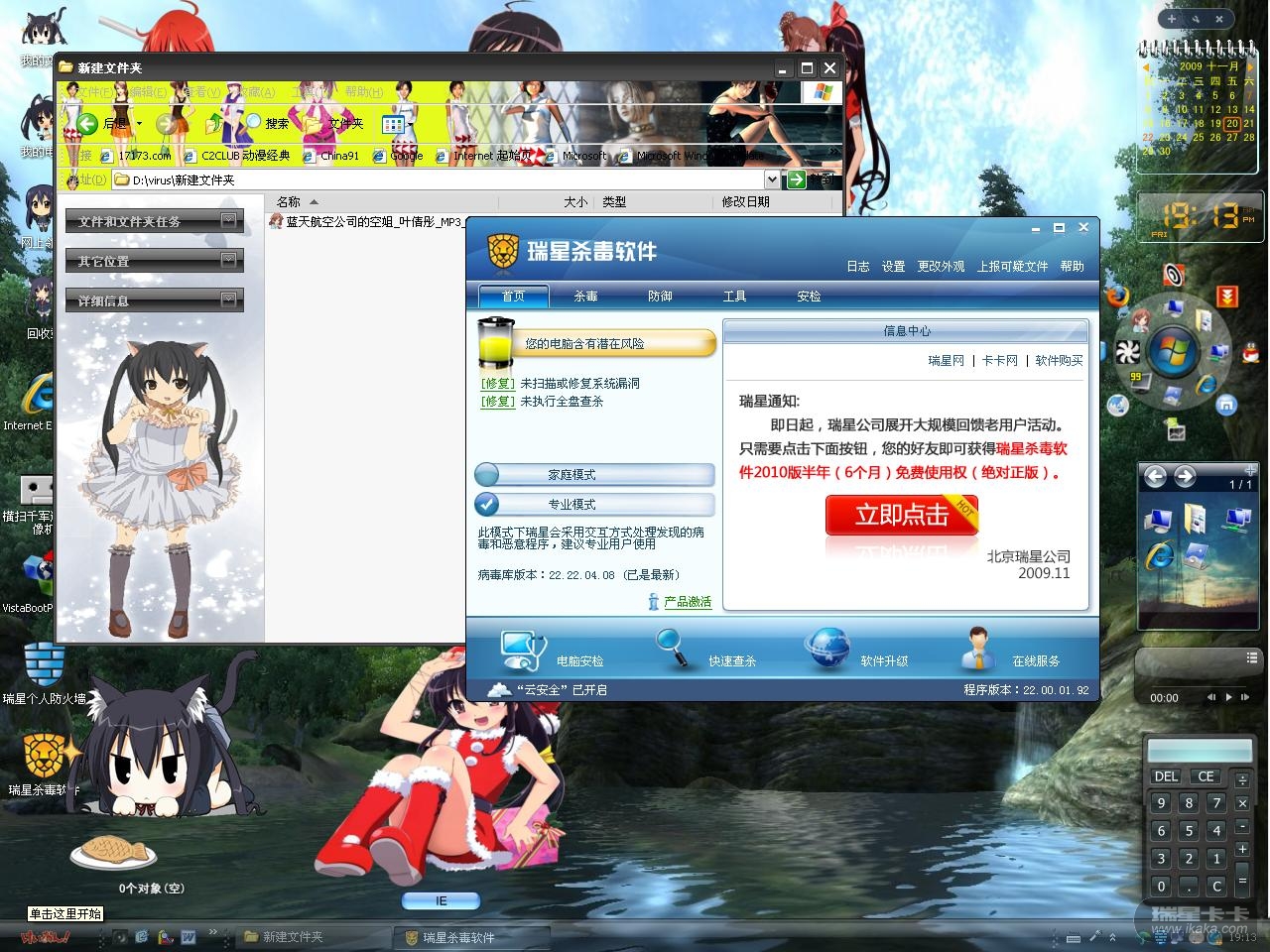Image resolution: width=1270 pixels, height=952 pixels.
Task: Open the 工具 tab in Rising
Action: point(735,296)
